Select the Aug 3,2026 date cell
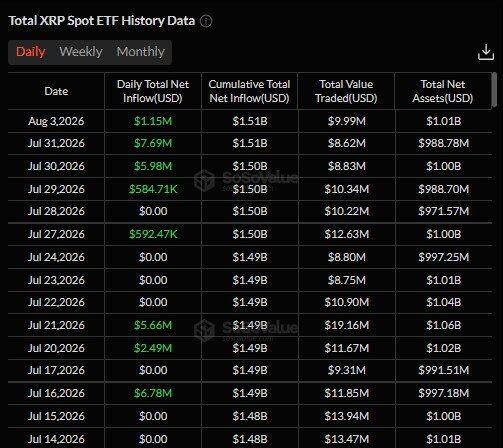 coord(56,121)
